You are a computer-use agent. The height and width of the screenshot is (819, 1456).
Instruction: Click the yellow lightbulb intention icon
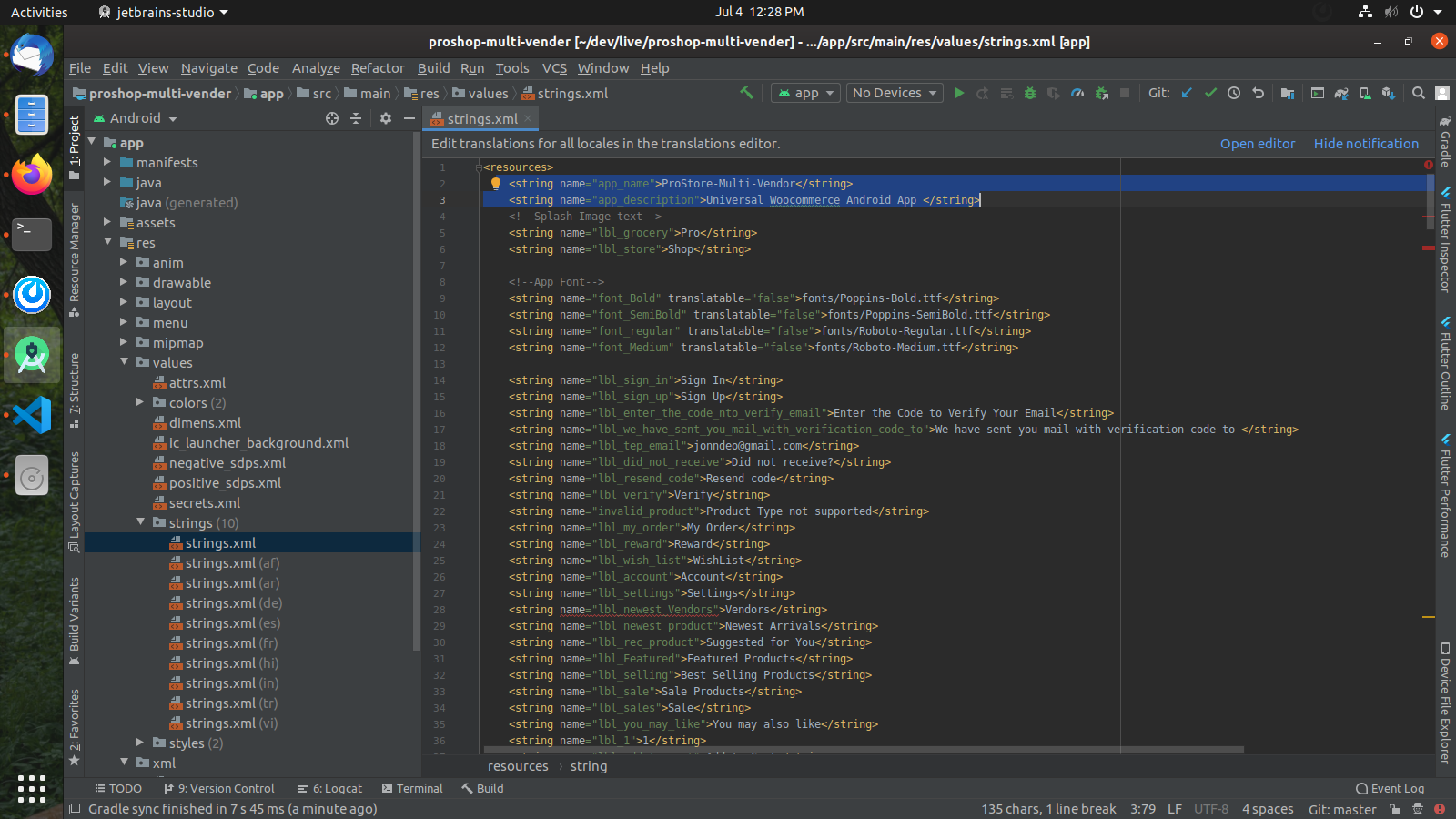pyautogui.click(x=496, y=183)
